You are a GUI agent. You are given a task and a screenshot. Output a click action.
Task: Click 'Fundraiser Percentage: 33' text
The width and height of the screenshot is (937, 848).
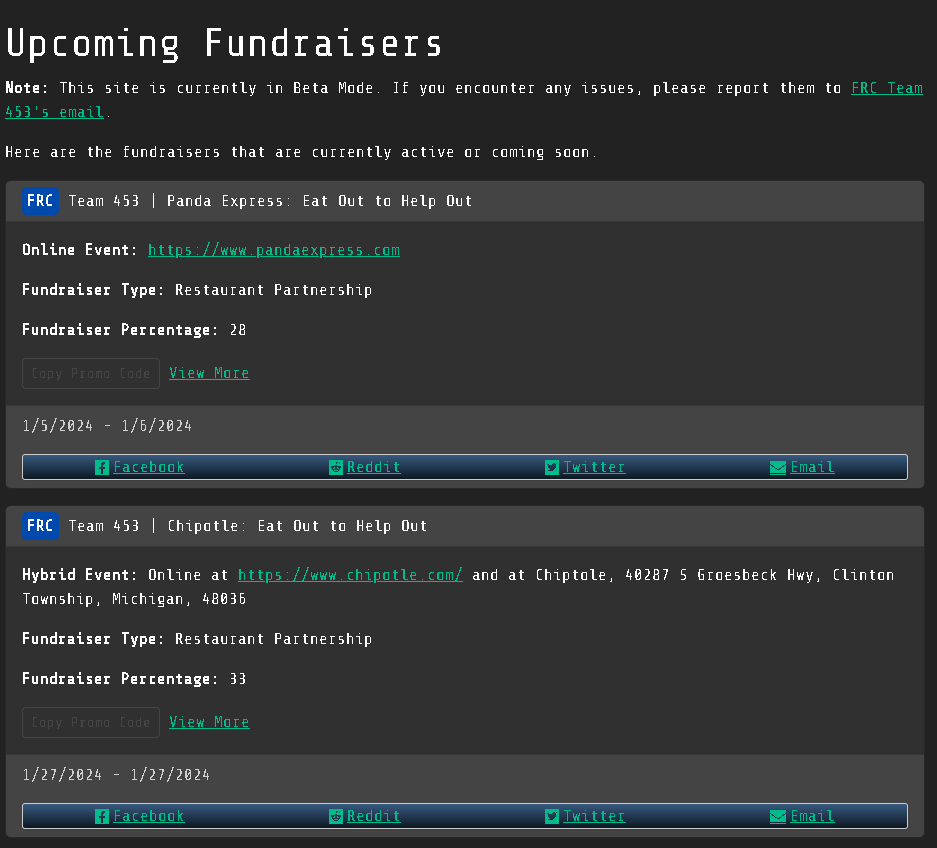(x=134, y=679)
